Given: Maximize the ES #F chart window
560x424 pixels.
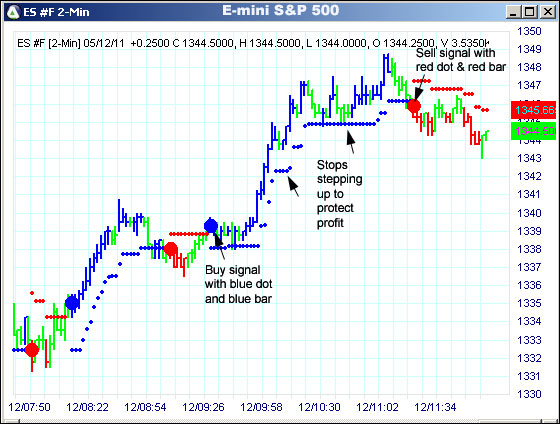Looking at the screenshot, I should pos(530,12).
